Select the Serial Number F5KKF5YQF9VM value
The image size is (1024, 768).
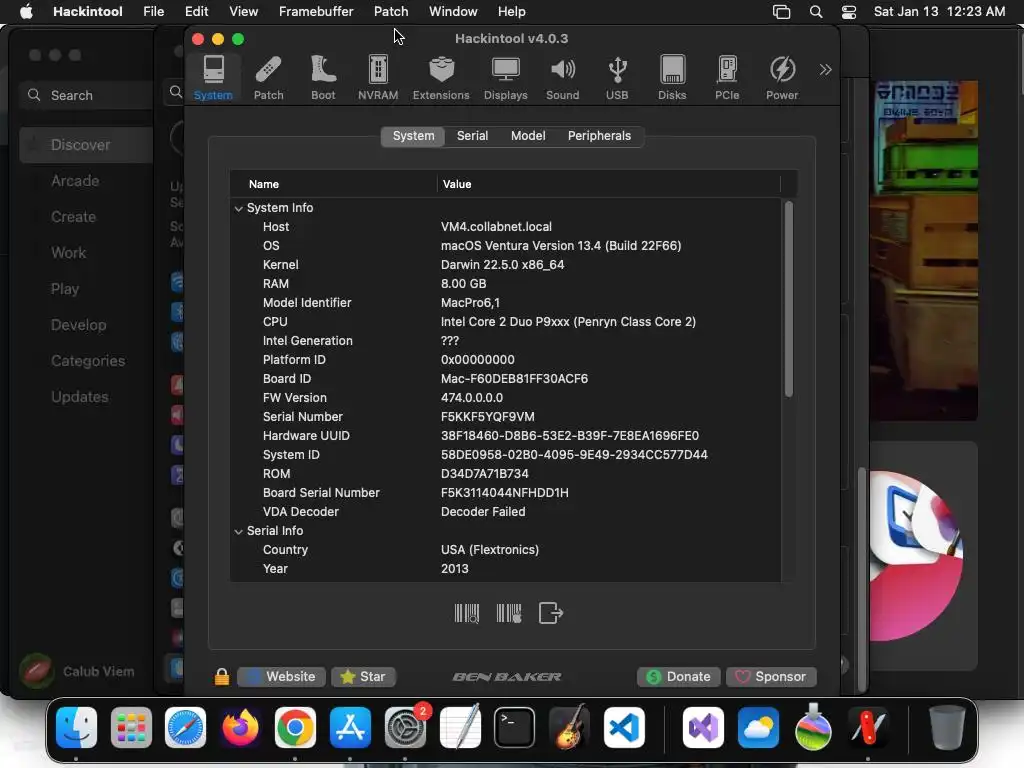(x=488, y=417)
